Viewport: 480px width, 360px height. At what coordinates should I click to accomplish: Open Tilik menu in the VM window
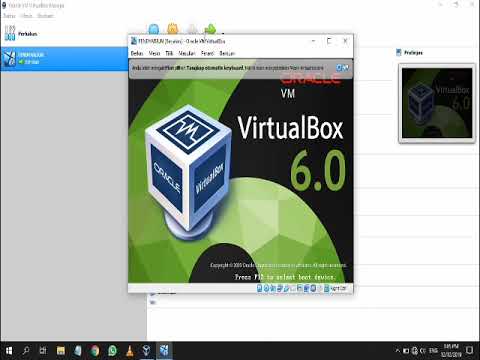tap(169, 53)
